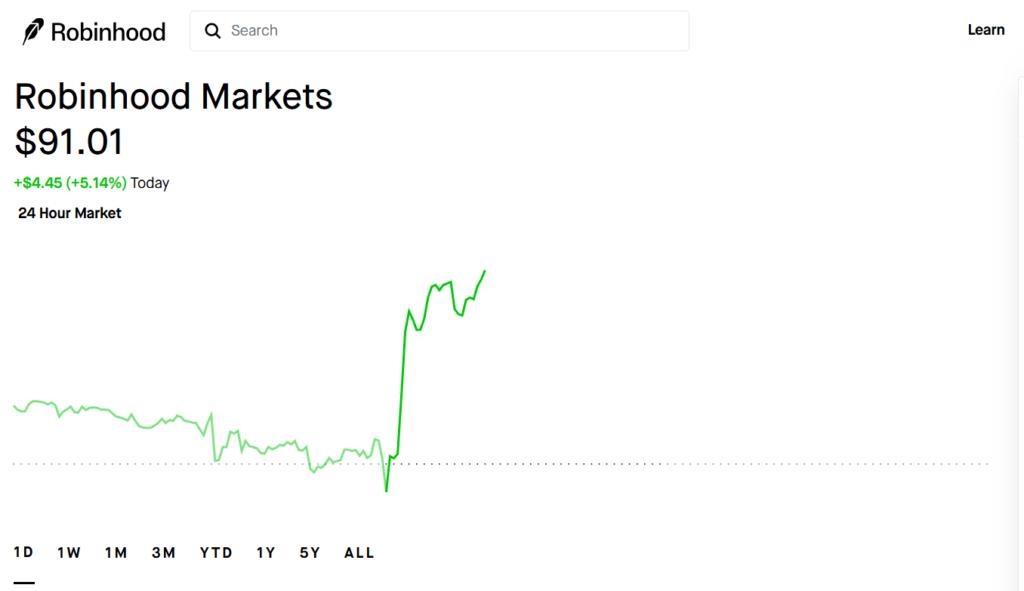Switch chart to 1M range
This screenshot has height=591, width=1024.
[x=116, y=553]
